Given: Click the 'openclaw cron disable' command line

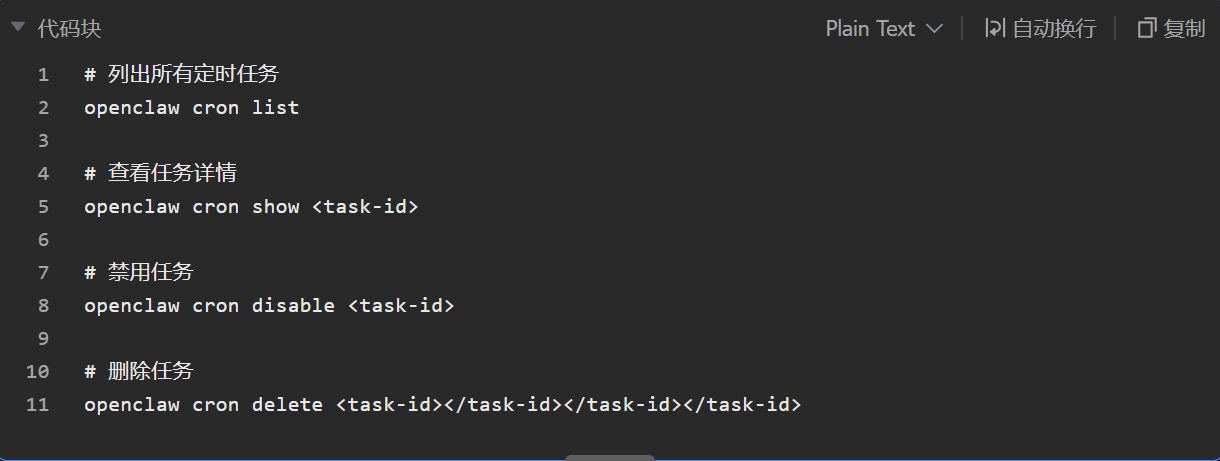Looking at the screenshot, I should click(x=268, y=306).
